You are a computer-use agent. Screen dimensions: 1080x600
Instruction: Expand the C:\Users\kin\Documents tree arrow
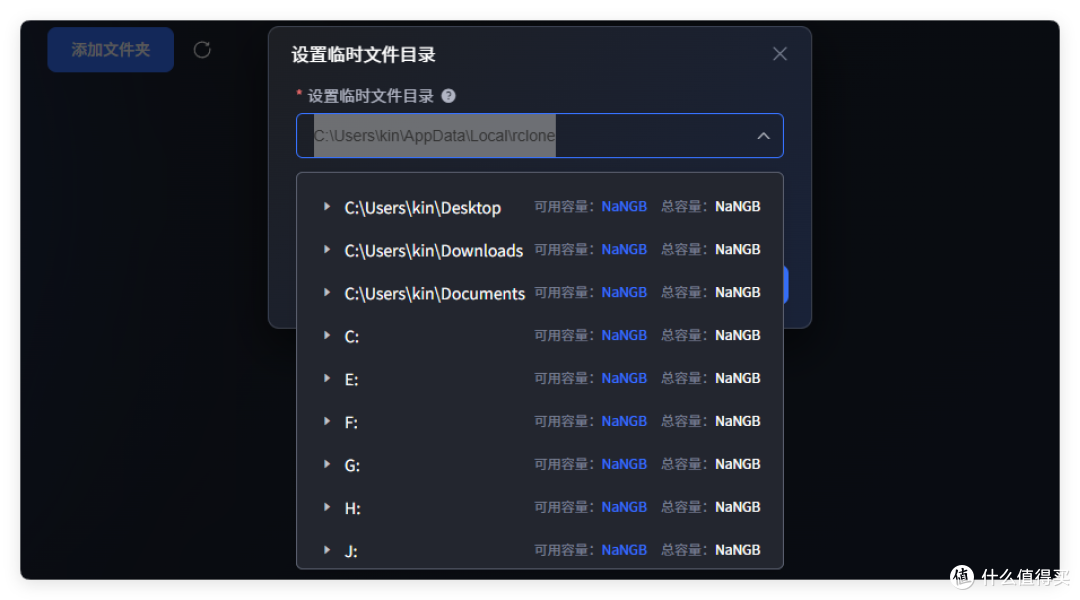(326, 293)
